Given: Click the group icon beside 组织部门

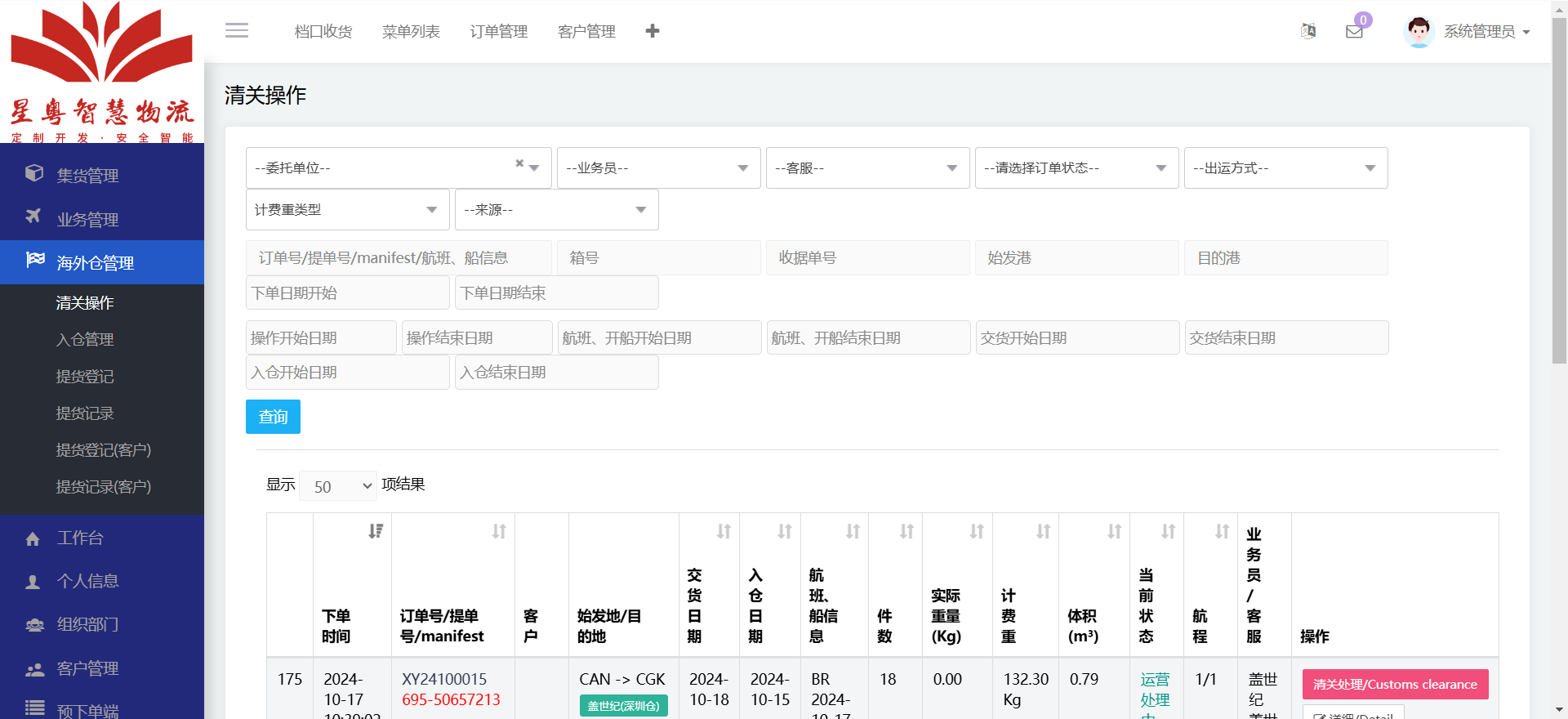Looking at the screenshot, I should tap(34, 625).
